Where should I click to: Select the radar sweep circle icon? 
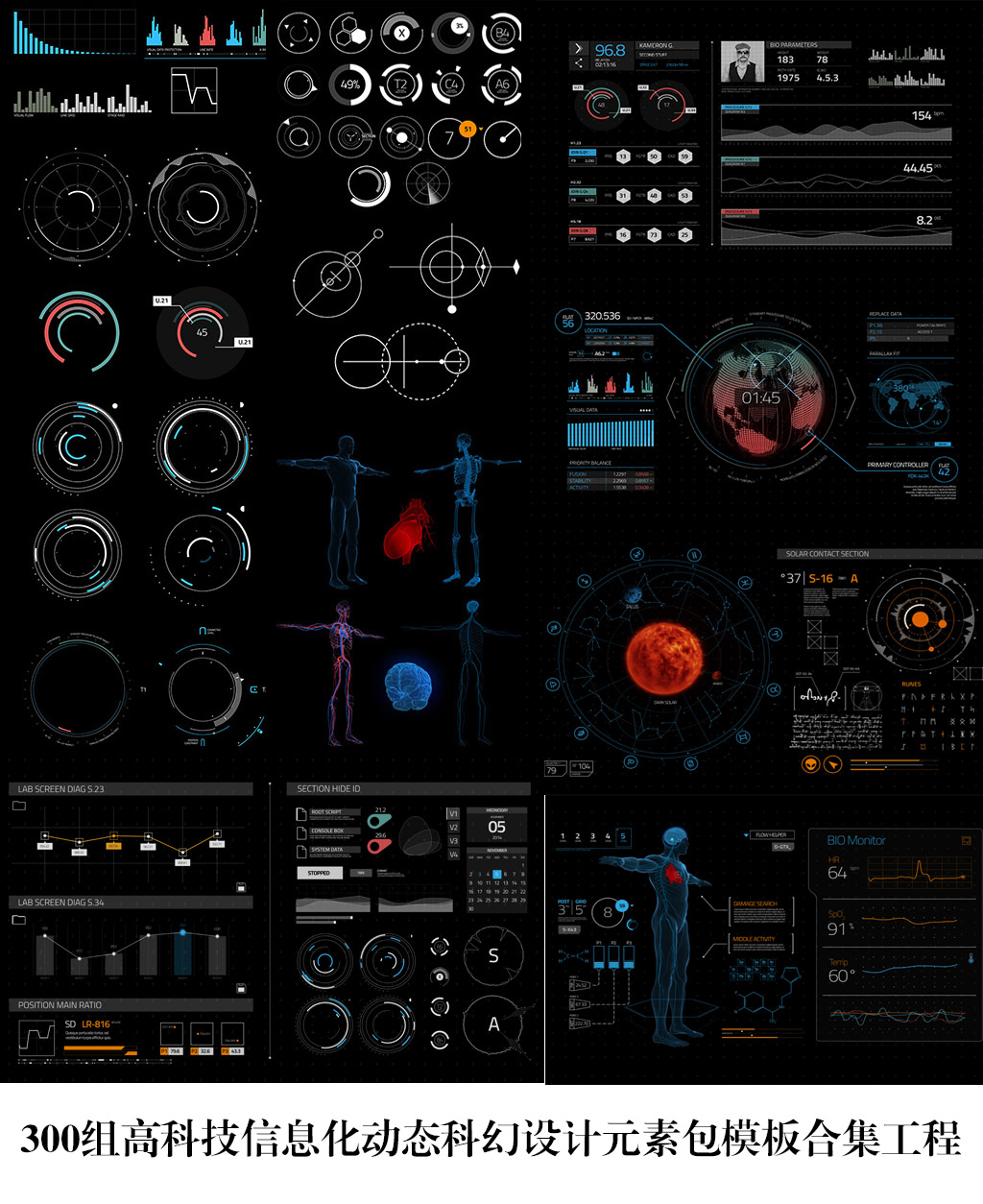tap(427, 183)
